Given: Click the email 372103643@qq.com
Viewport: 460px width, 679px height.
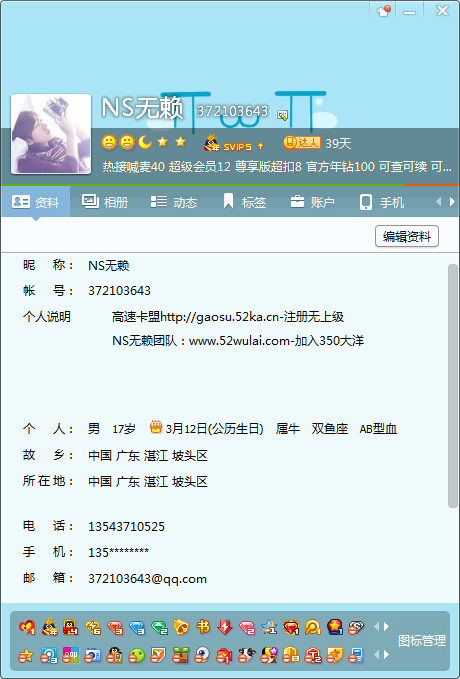Looking at the screenshot, I should coord(147,579).
